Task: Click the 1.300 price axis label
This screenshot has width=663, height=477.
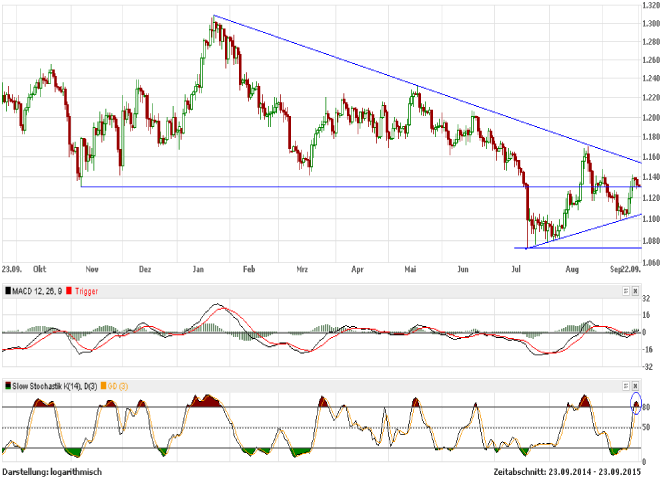Action: point(651,24)
